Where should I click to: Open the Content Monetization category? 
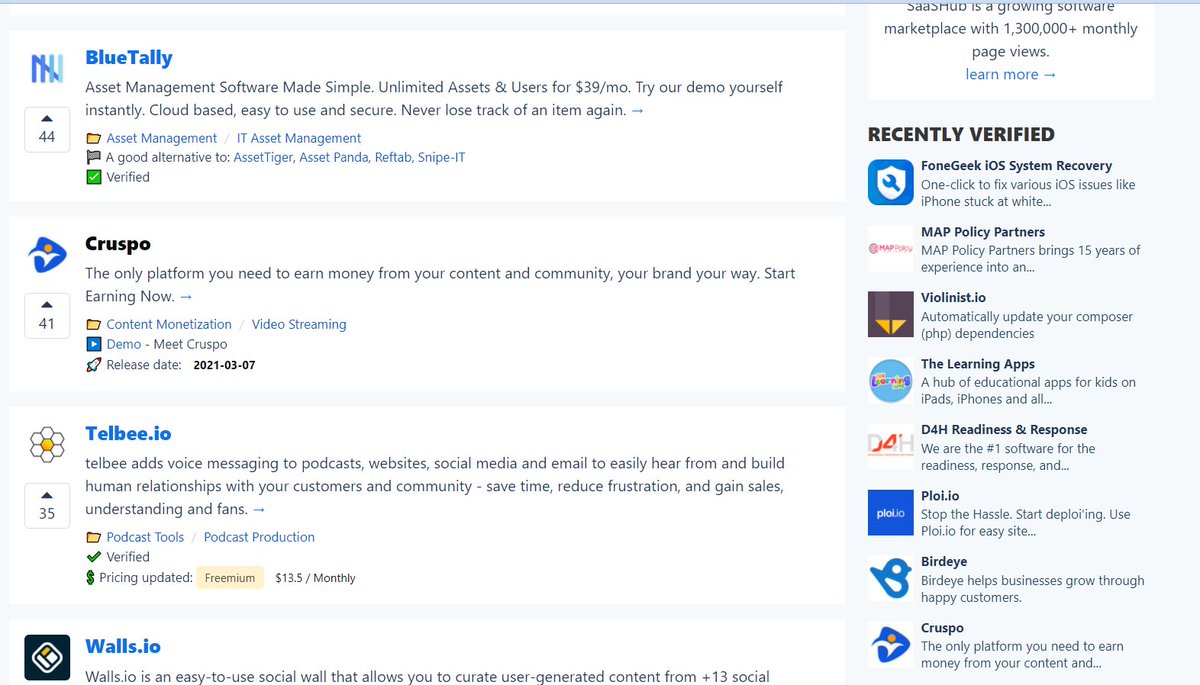point(169,325)
